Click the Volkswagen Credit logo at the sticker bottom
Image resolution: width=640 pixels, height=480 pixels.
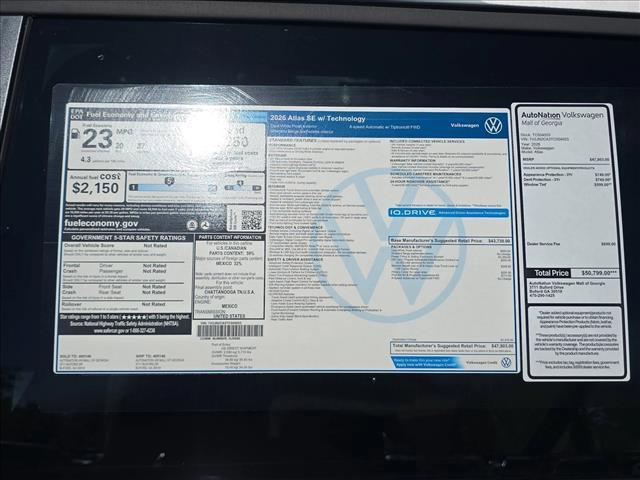pyautogui.click(x=506, y=362)
